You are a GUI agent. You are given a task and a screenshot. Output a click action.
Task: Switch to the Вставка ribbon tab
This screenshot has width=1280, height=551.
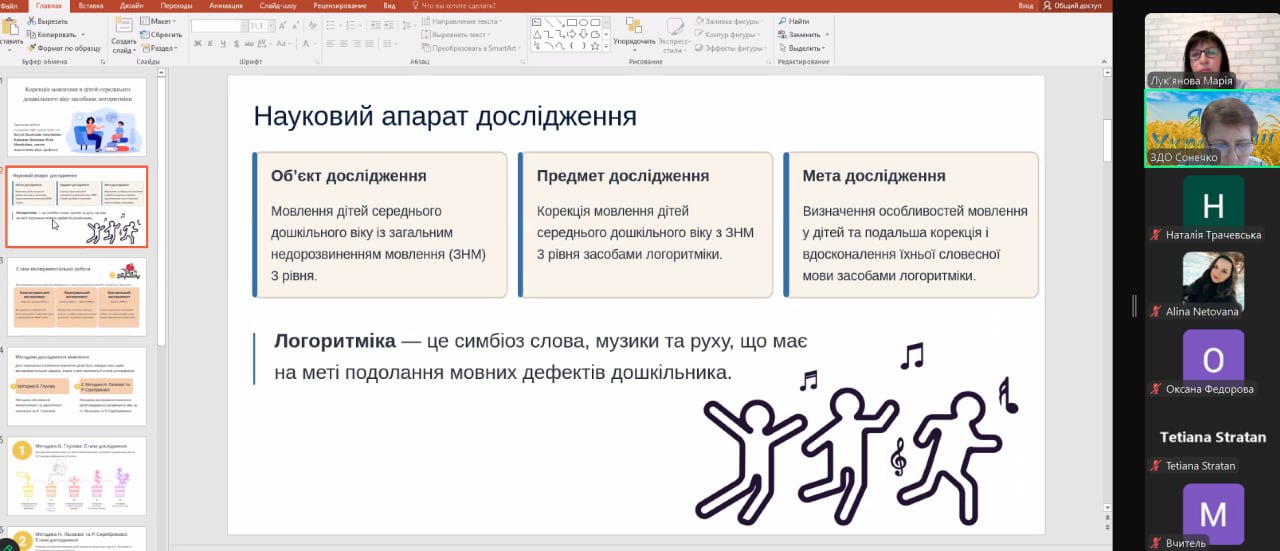(90, 5)
